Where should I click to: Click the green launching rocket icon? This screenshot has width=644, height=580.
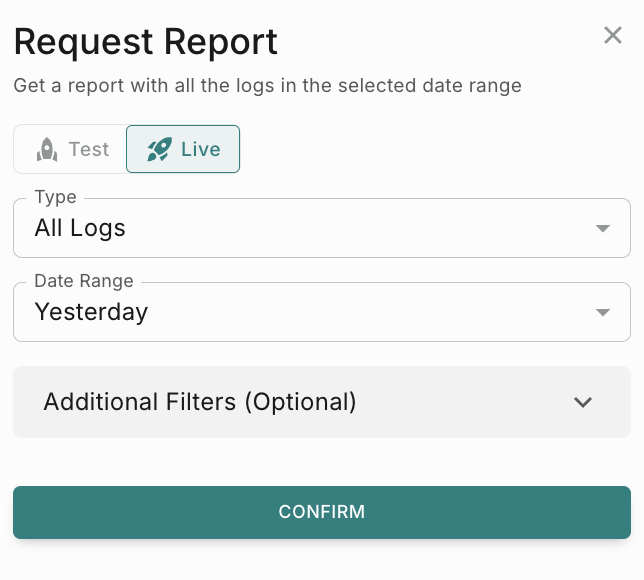pyautogui.click(x=159, y=150)
